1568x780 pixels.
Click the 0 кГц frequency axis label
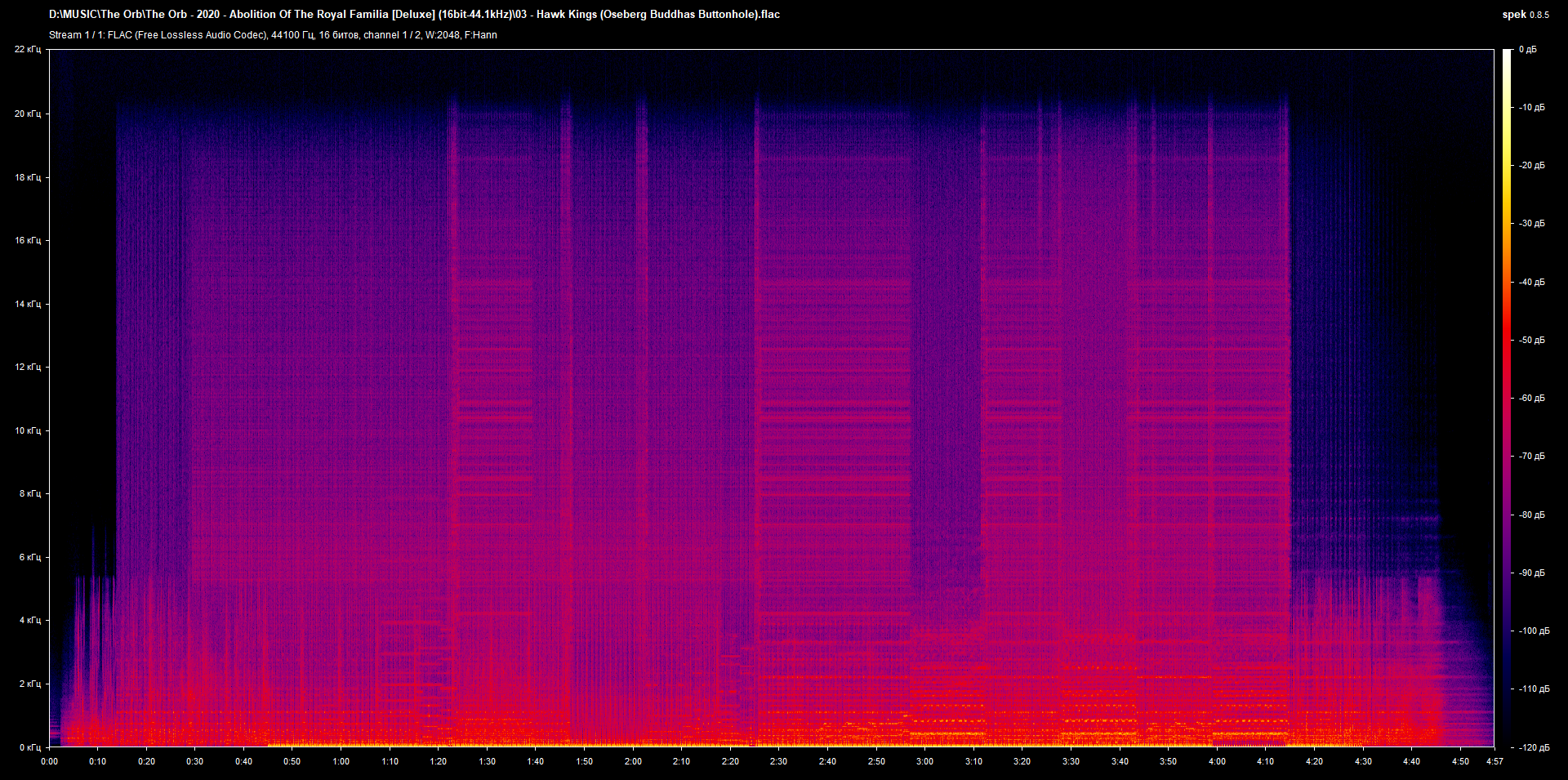(31, 746)
